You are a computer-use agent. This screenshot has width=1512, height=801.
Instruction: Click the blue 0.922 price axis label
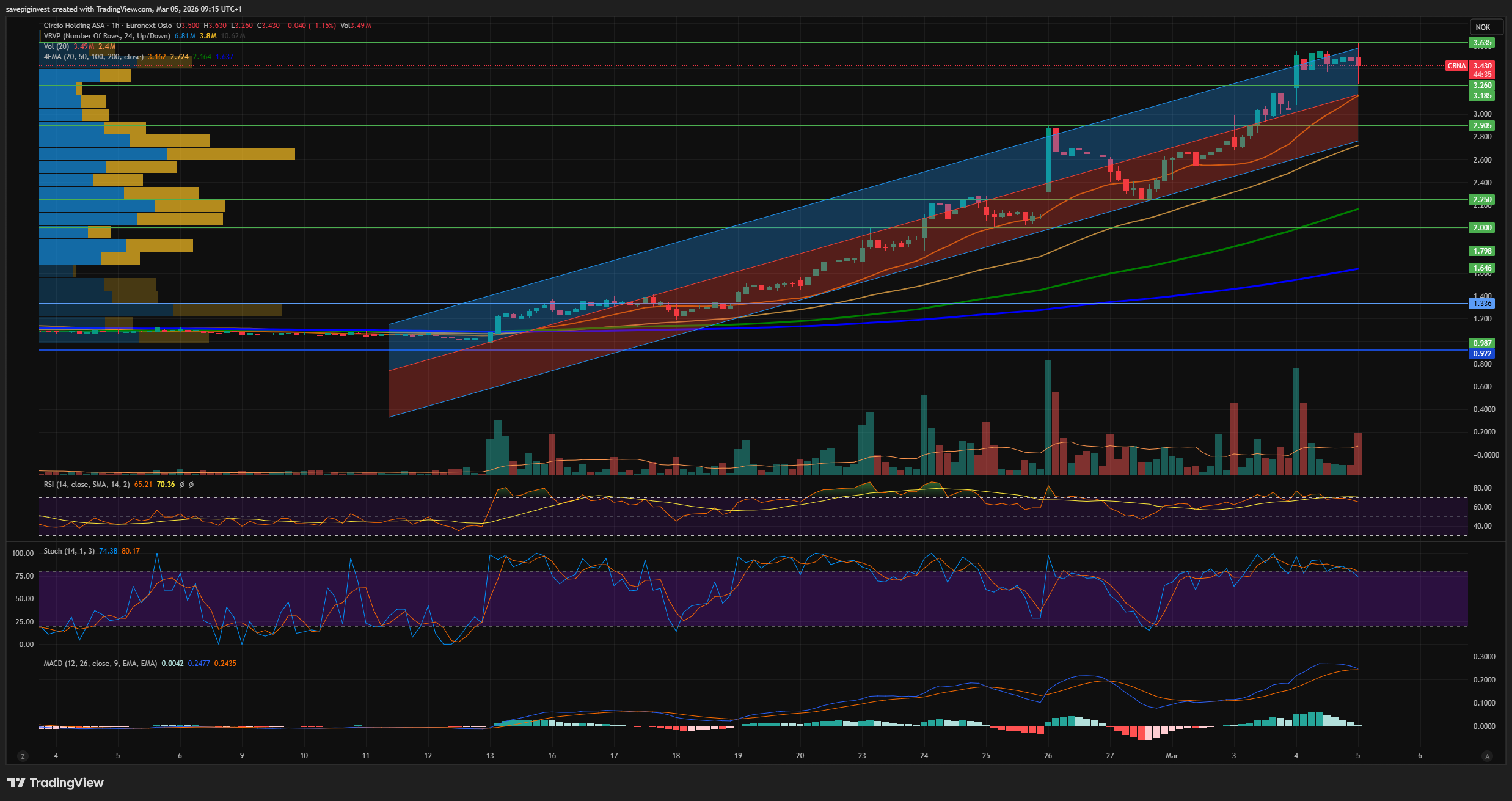click(1482, 354)
